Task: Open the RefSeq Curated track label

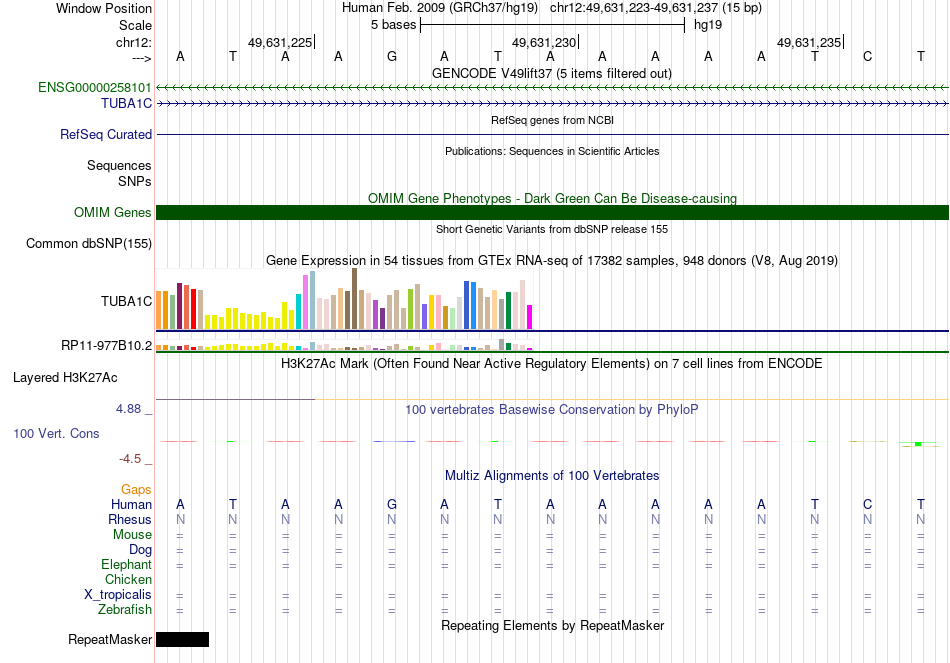Action: coord(106,135)
